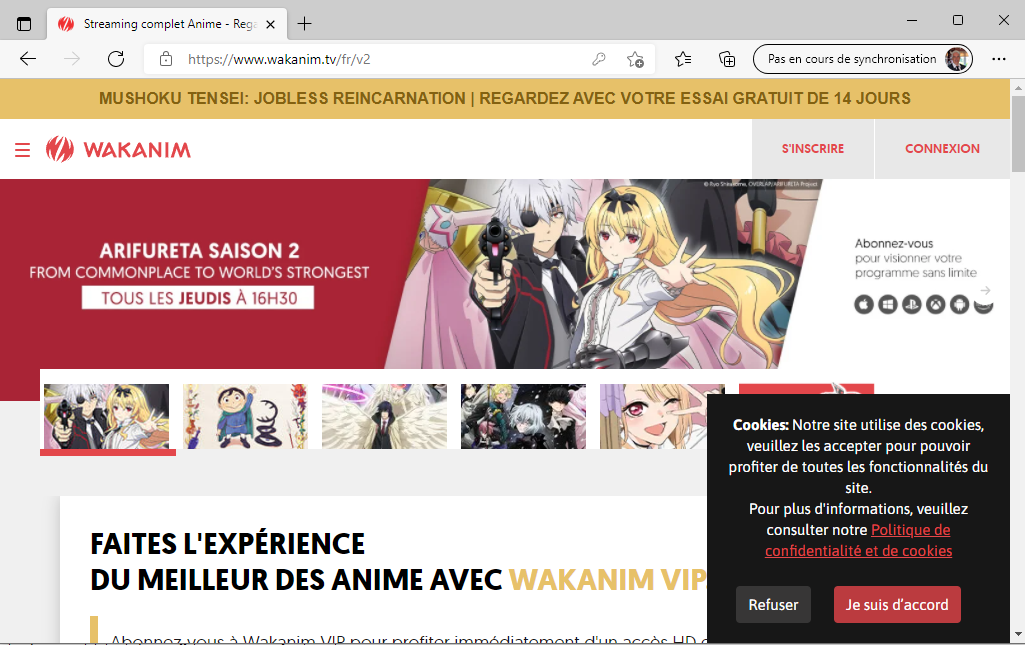Viewport: 1025px width, 645px height.
Task: Close the Streaming complet Anime tab
Action: click(x=271, y=24)
